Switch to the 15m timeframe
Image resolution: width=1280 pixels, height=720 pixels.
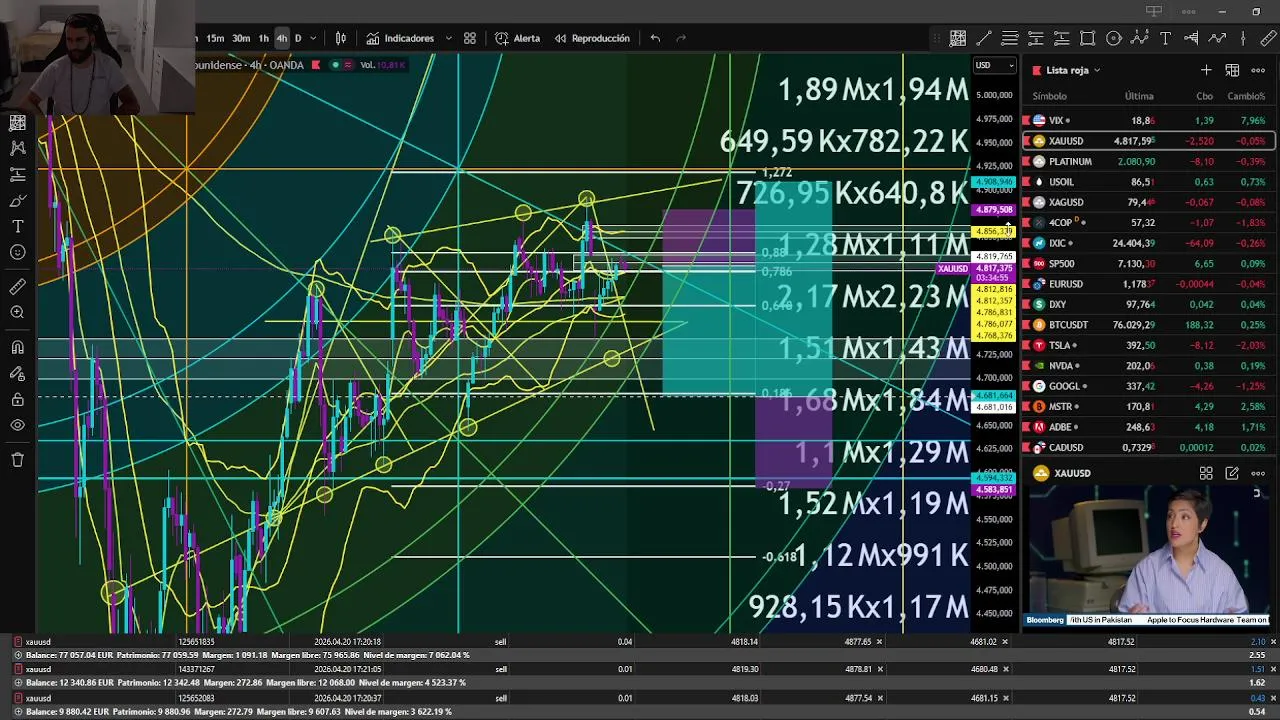(215, 38)
